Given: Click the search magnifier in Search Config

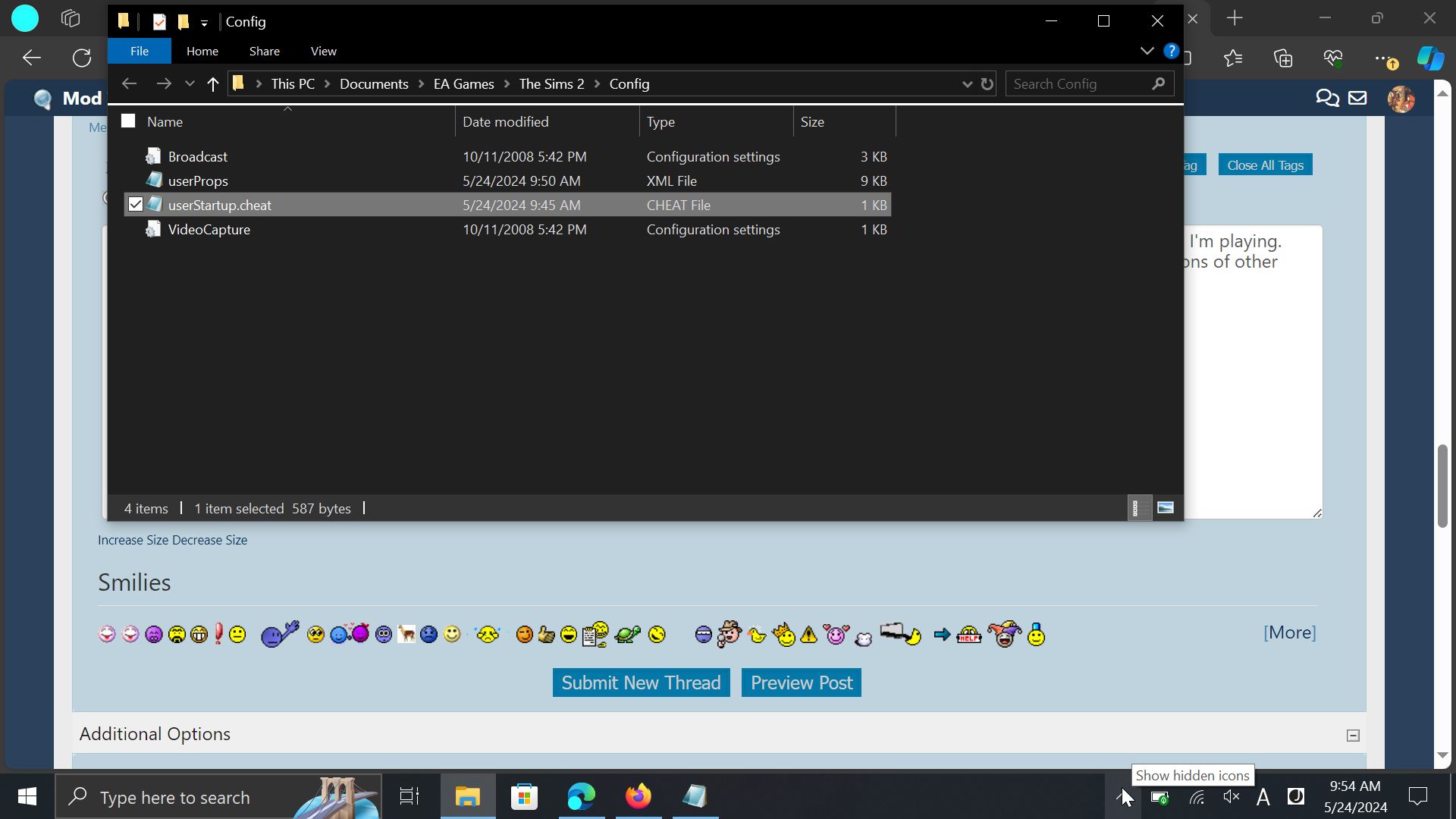Looking at the screenshot, I should [1158, 83].
